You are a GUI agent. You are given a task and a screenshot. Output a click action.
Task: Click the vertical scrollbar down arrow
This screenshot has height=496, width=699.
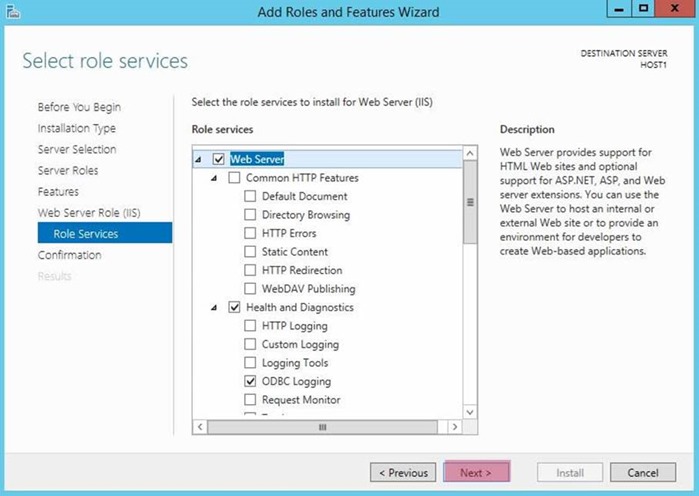470,412
